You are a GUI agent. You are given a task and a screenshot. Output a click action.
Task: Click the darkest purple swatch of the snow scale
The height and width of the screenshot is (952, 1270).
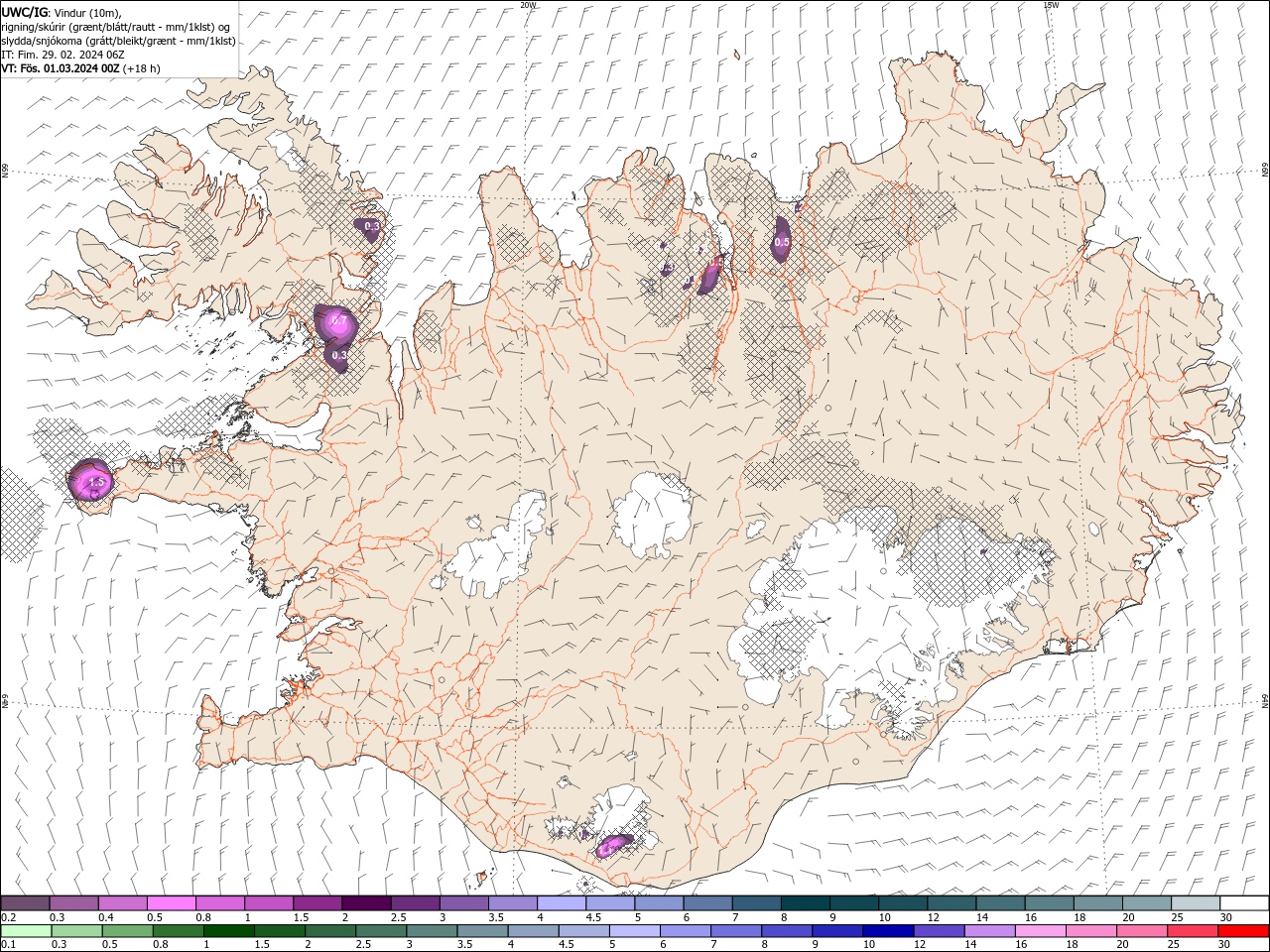(x=366, y=903)
